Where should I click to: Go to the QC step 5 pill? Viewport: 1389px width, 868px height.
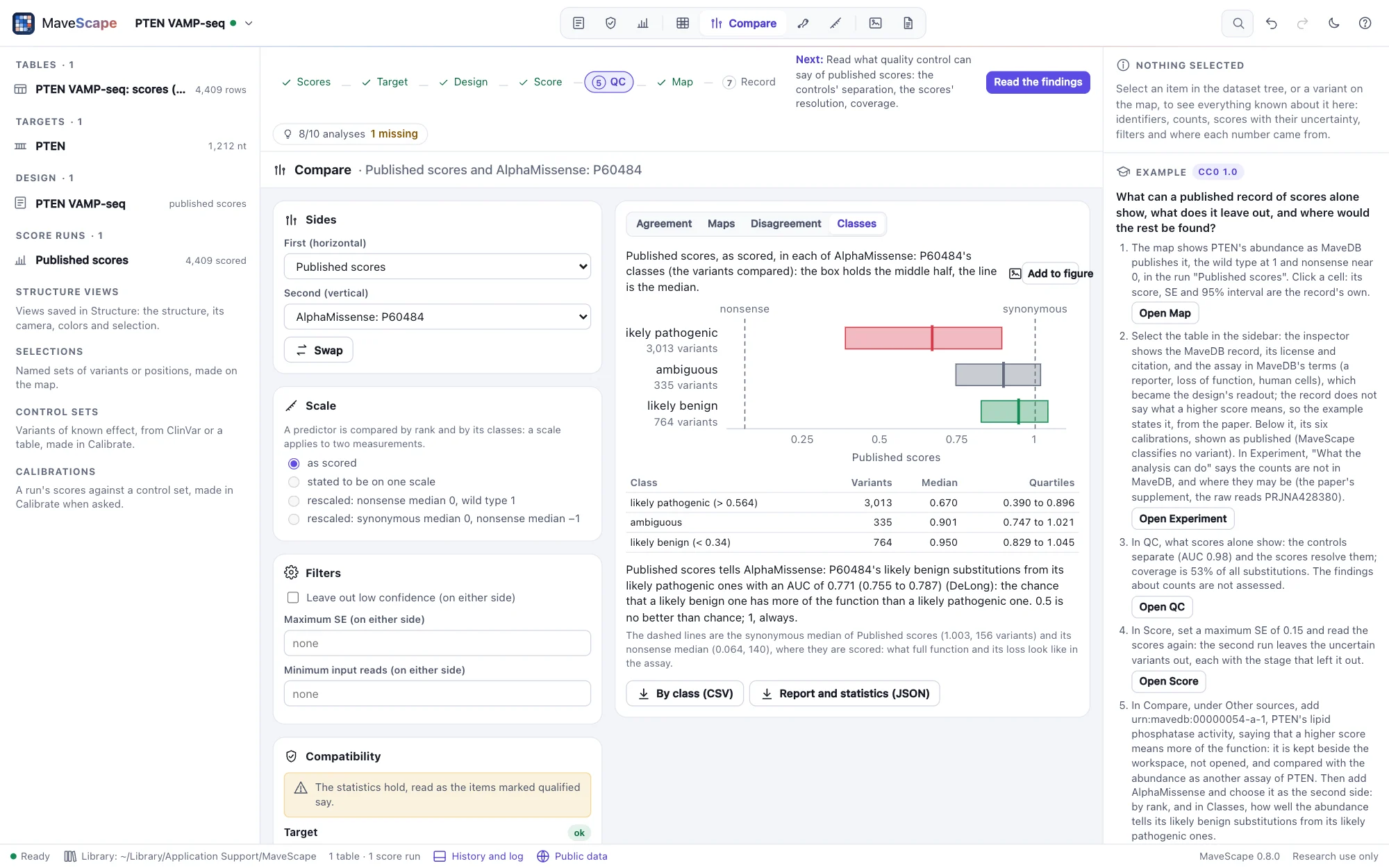[x=608, y=82]
